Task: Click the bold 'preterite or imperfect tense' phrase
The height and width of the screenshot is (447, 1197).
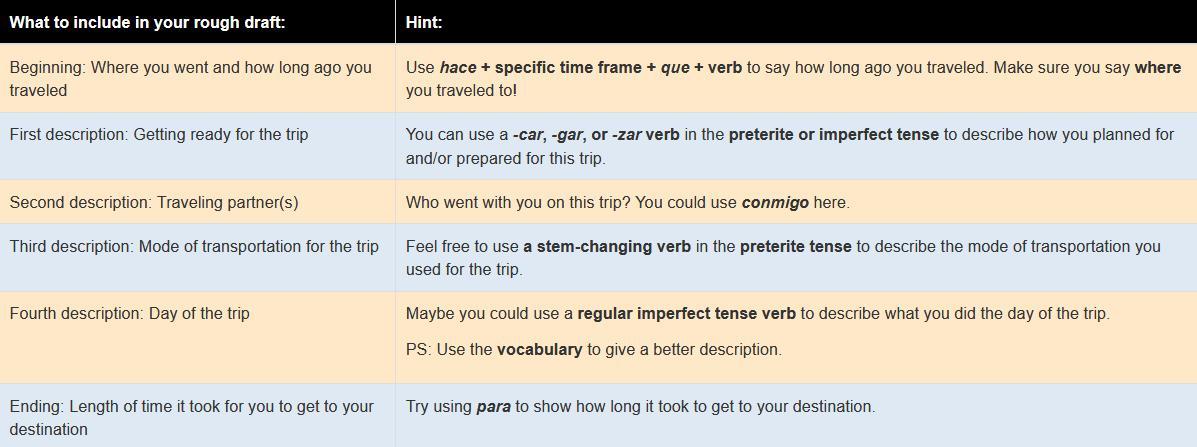Action: coord(834,135)
